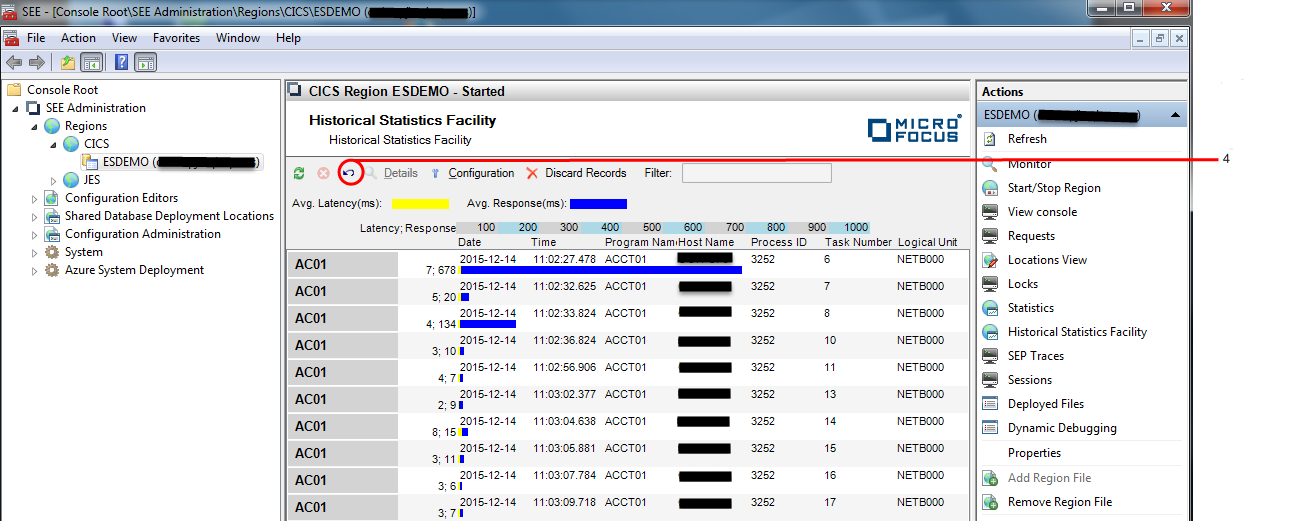Click the Process ID column header

click(778, 242)
